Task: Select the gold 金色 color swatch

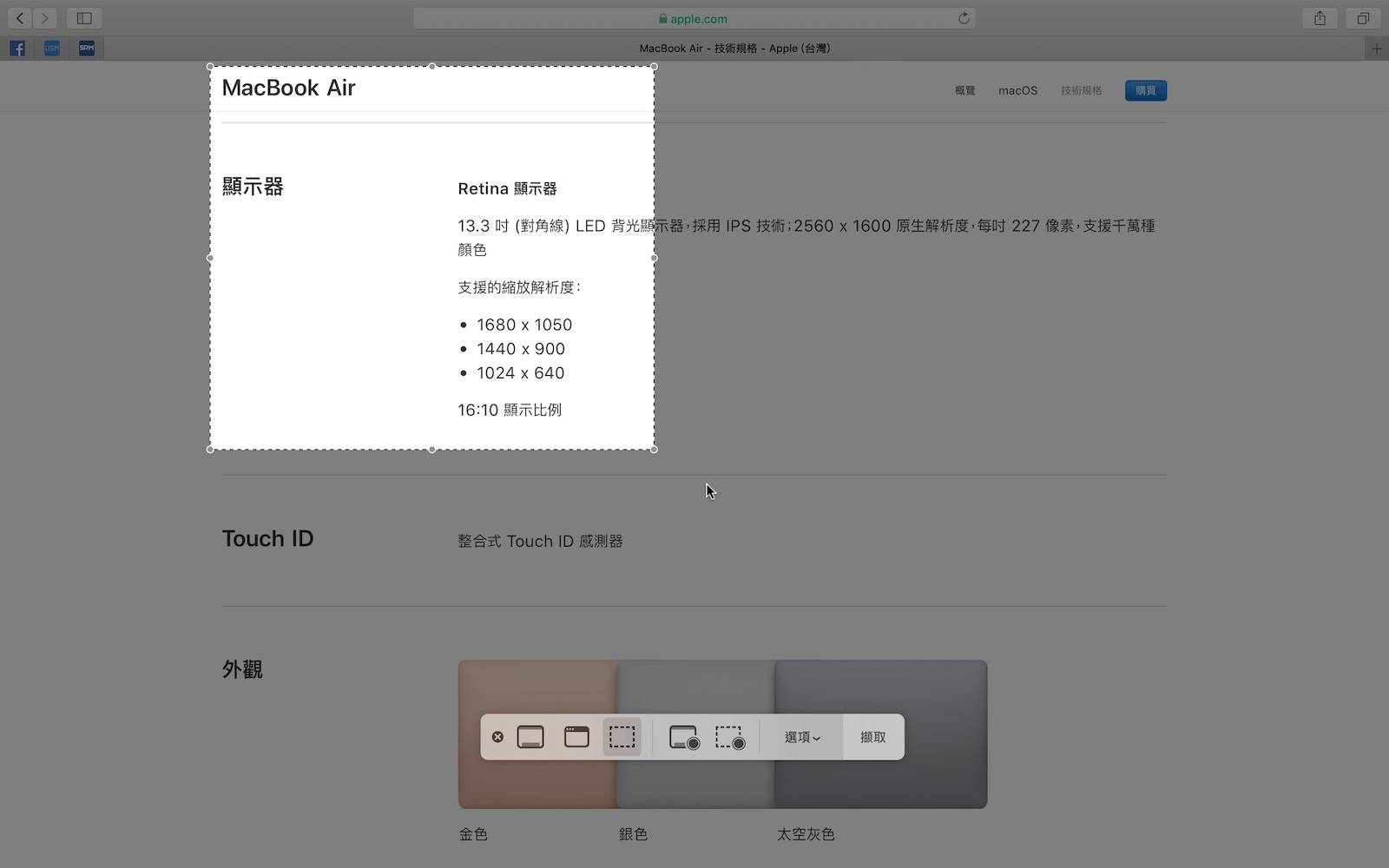Action: tap(537, 733)
